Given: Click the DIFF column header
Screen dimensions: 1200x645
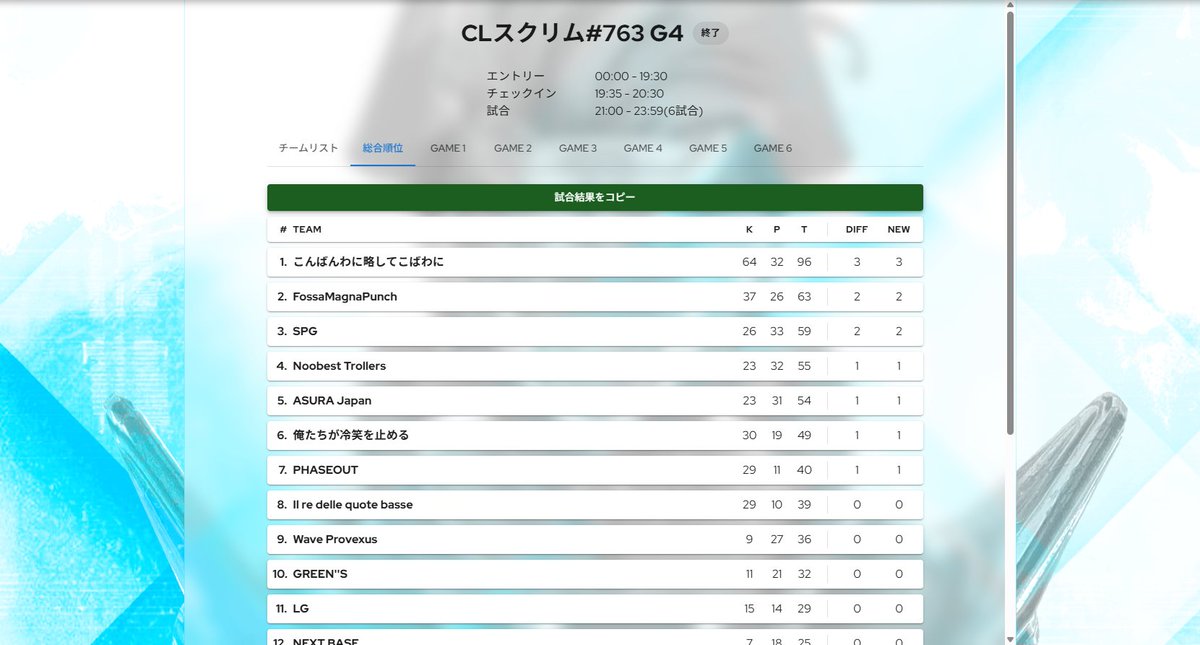Looking at the screenshot, I should point(857,230).
